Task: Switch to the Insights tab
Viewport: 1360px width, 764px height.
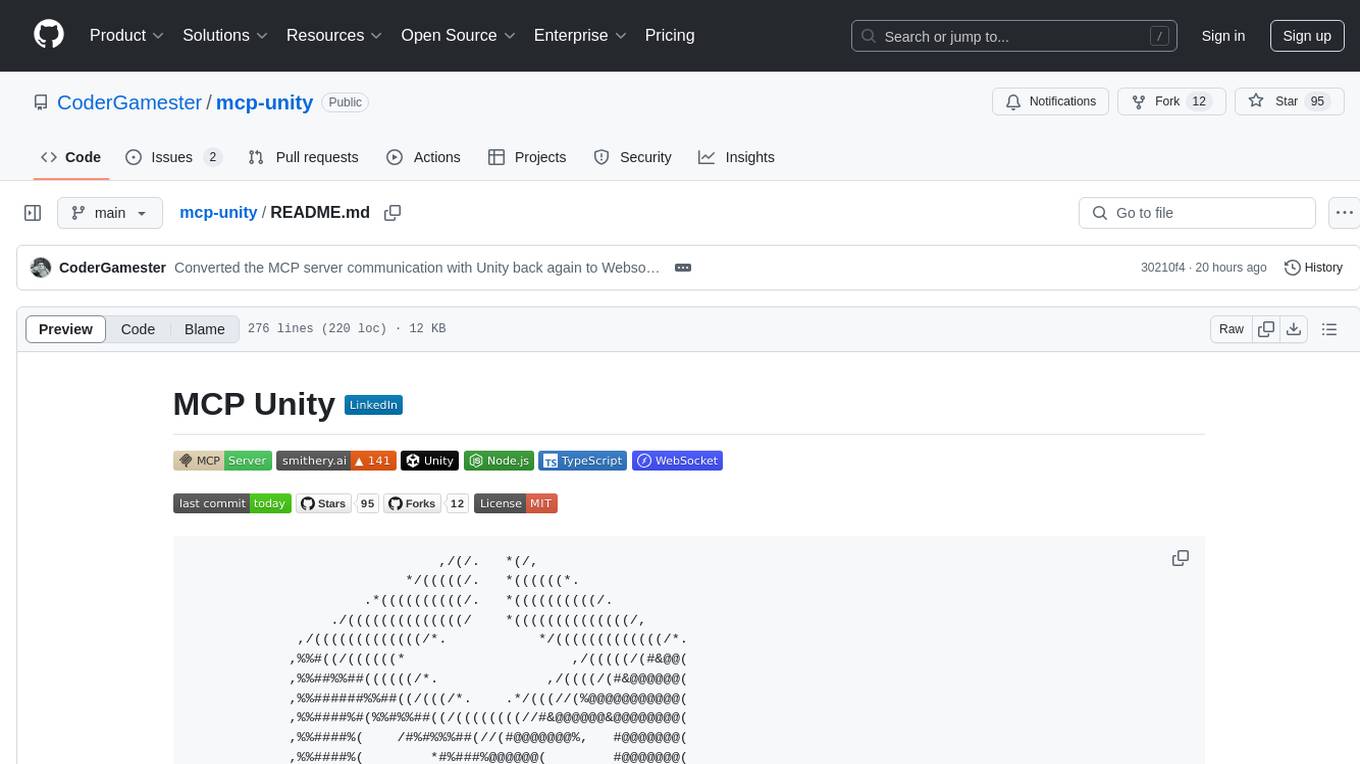Action: pyautogui.click(x=736, y=157)
